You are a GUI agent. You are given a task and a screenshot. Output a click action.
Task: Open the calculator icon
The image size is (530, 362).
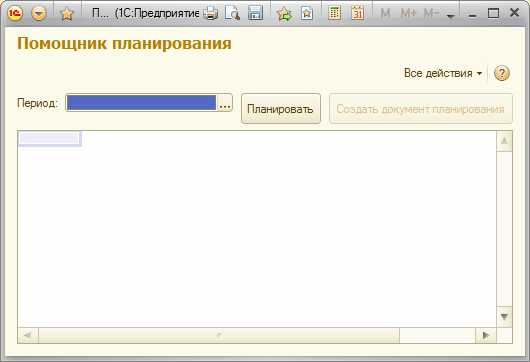pos(334,14)
